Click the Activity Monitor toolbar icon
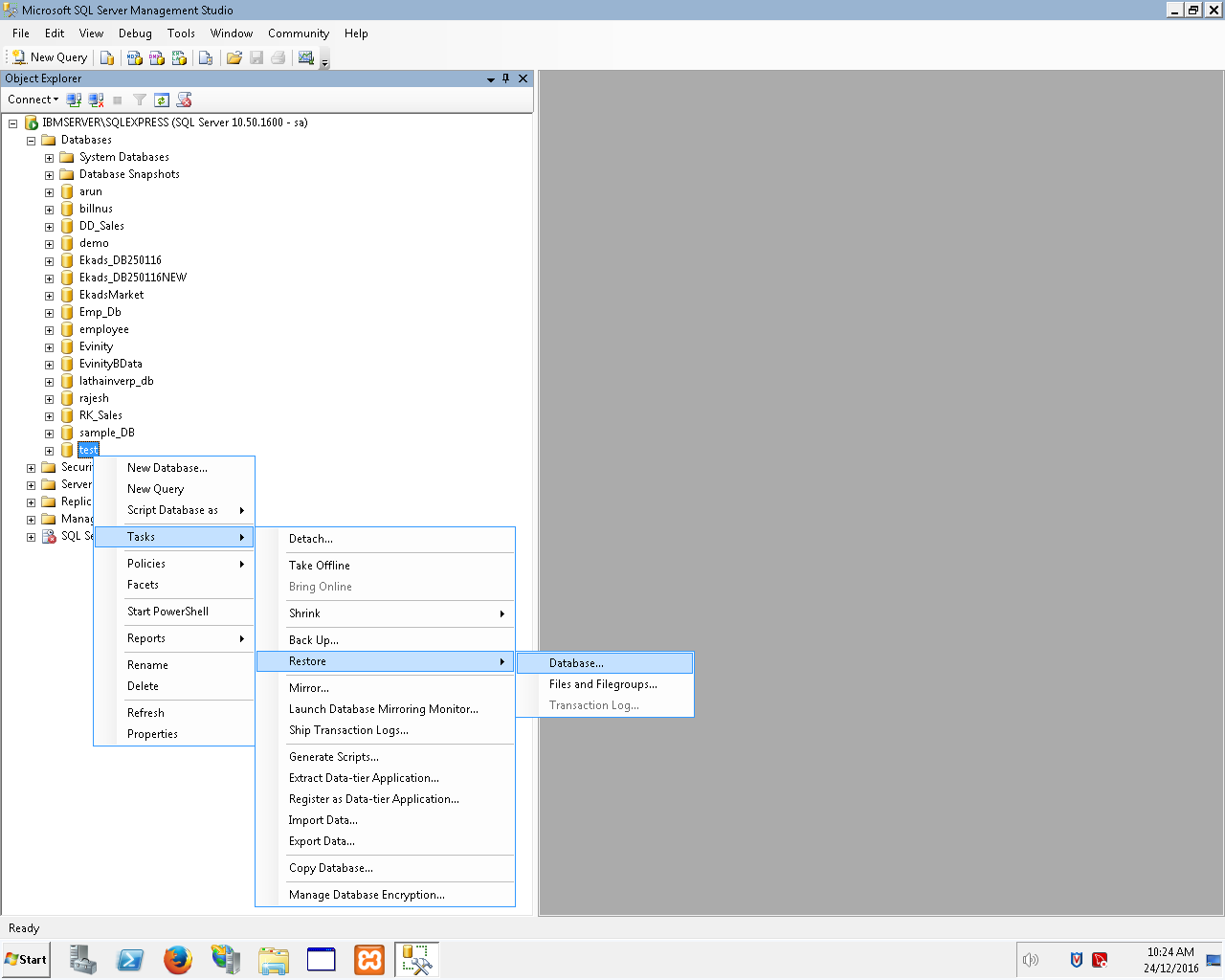Image resolution: width=1225 pixels, height=980 pixels. pos(306,57)
